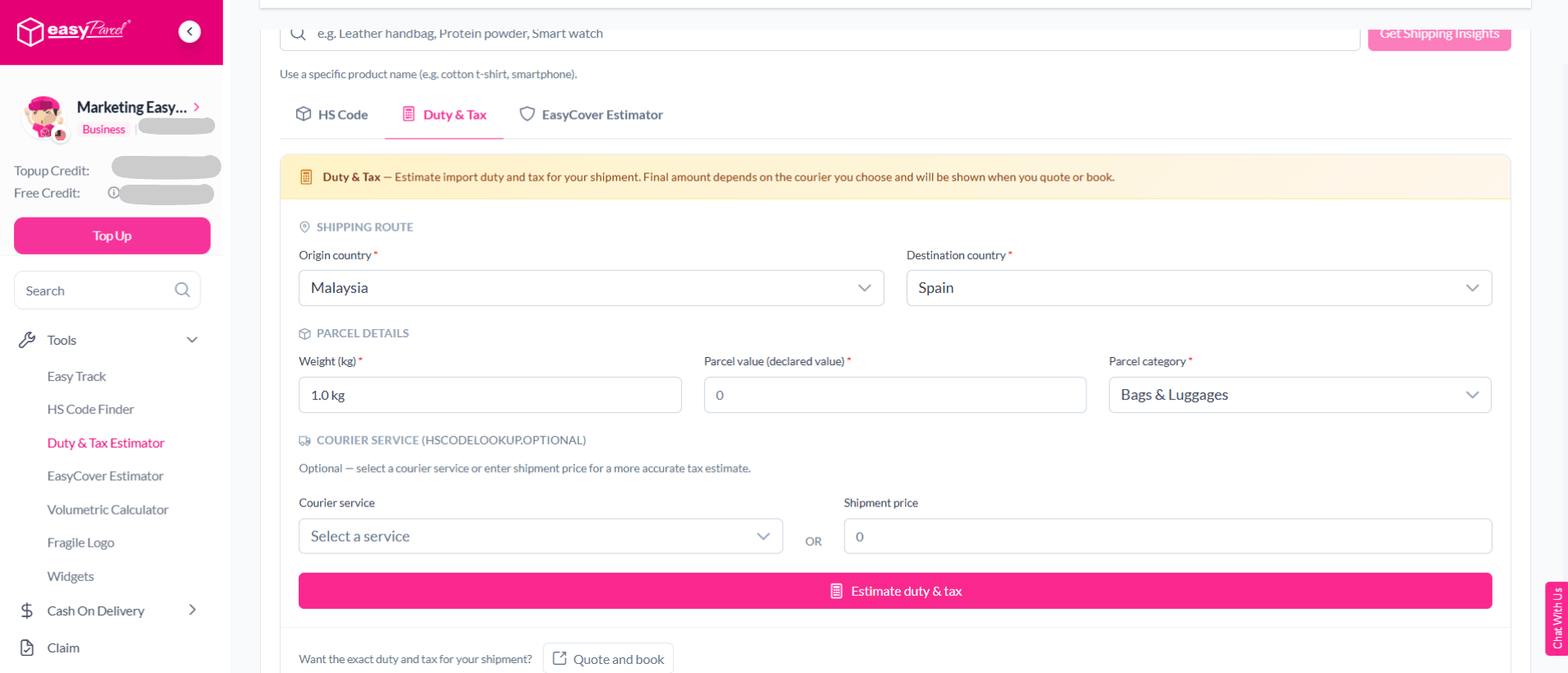Click the Marketing Easy profile avatar
This screenshot has height=673, width=1568.
click(44, 118)
